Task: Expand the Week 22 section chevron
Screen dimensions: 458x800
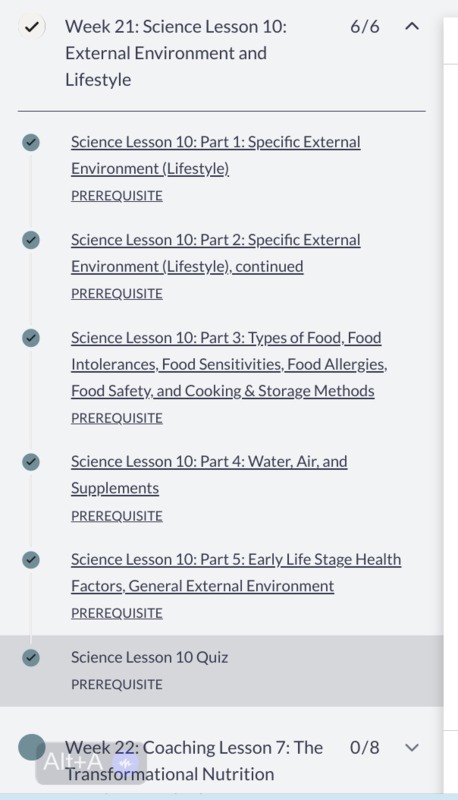Action: pos(412,748)
